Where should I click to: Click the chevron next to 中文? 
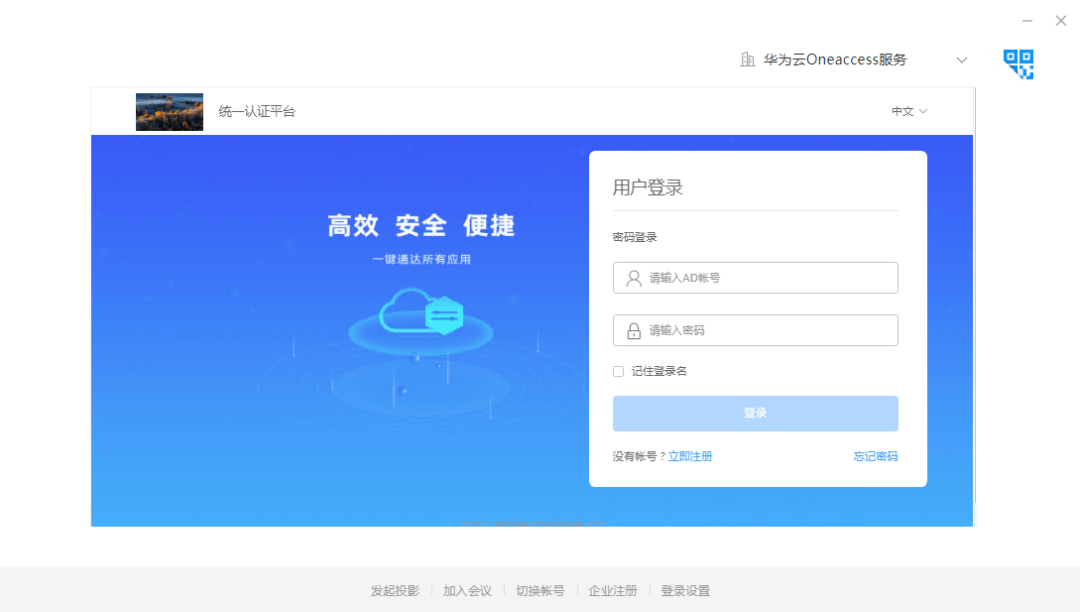922,111
